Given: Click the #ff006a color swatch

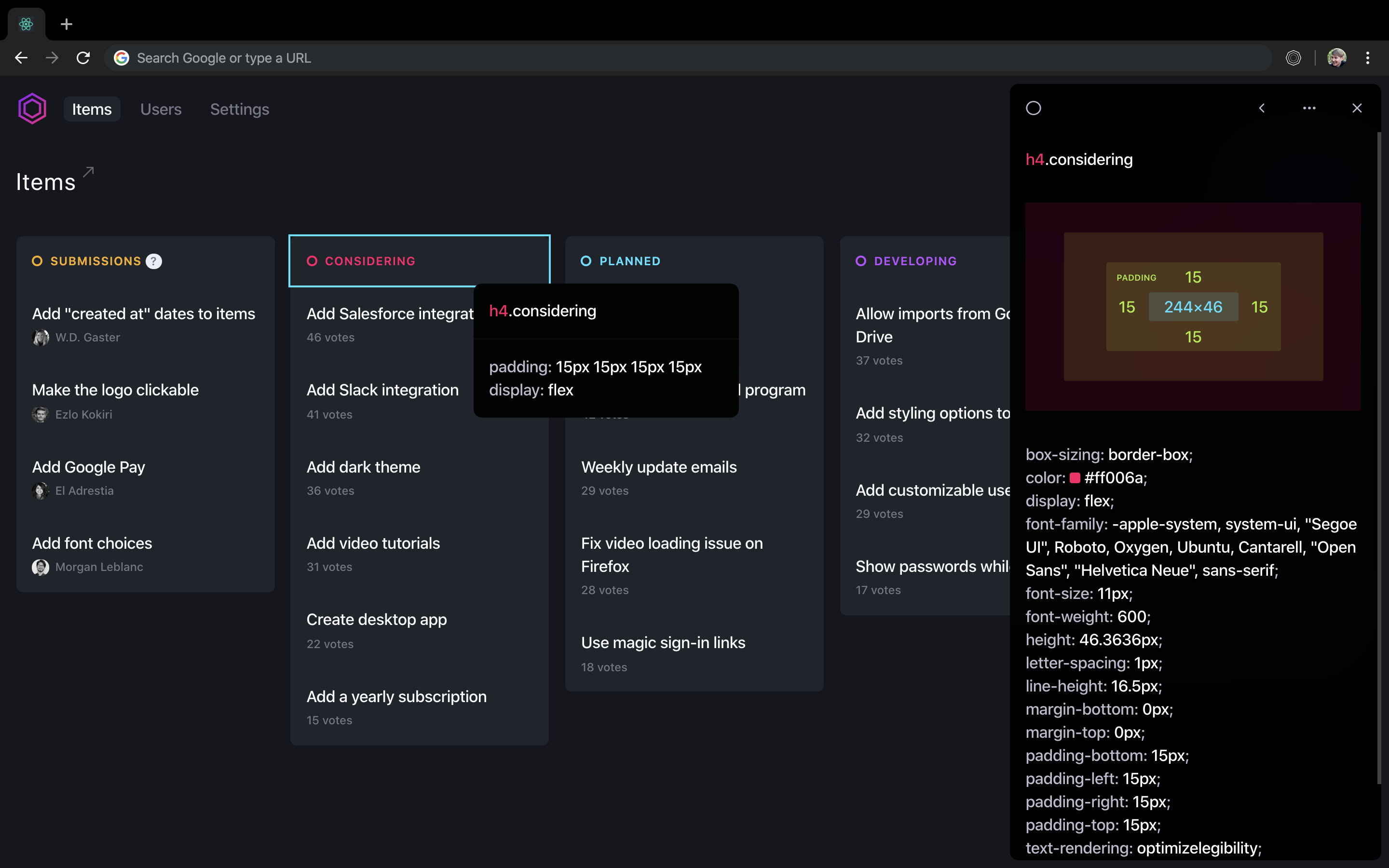Looking at the screenshot, I should pos(1075,477).
